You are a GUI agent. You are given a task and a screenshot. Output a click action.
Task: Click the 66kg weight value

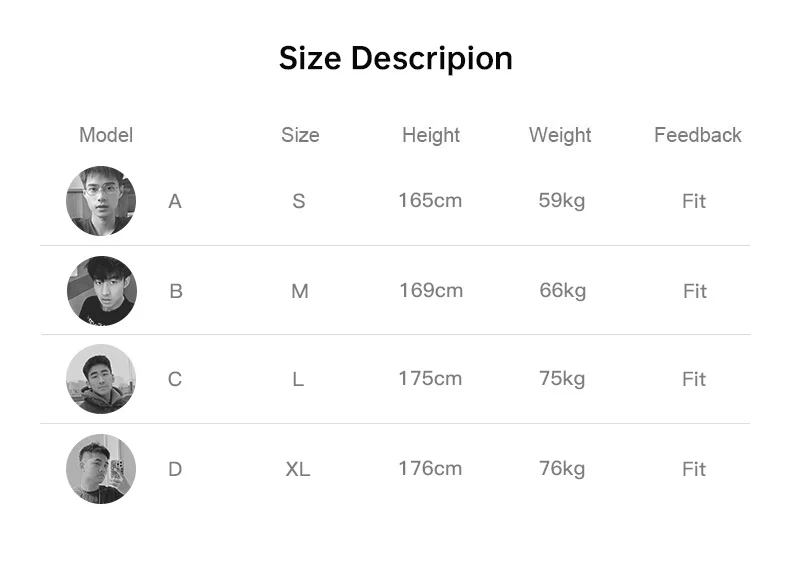pyautogui.click(x=562, y=290)
